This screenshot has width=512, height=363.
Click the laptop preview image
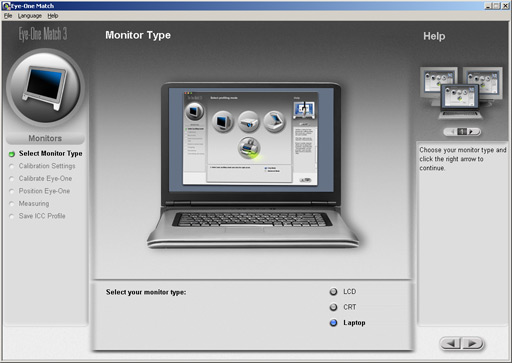252,165
